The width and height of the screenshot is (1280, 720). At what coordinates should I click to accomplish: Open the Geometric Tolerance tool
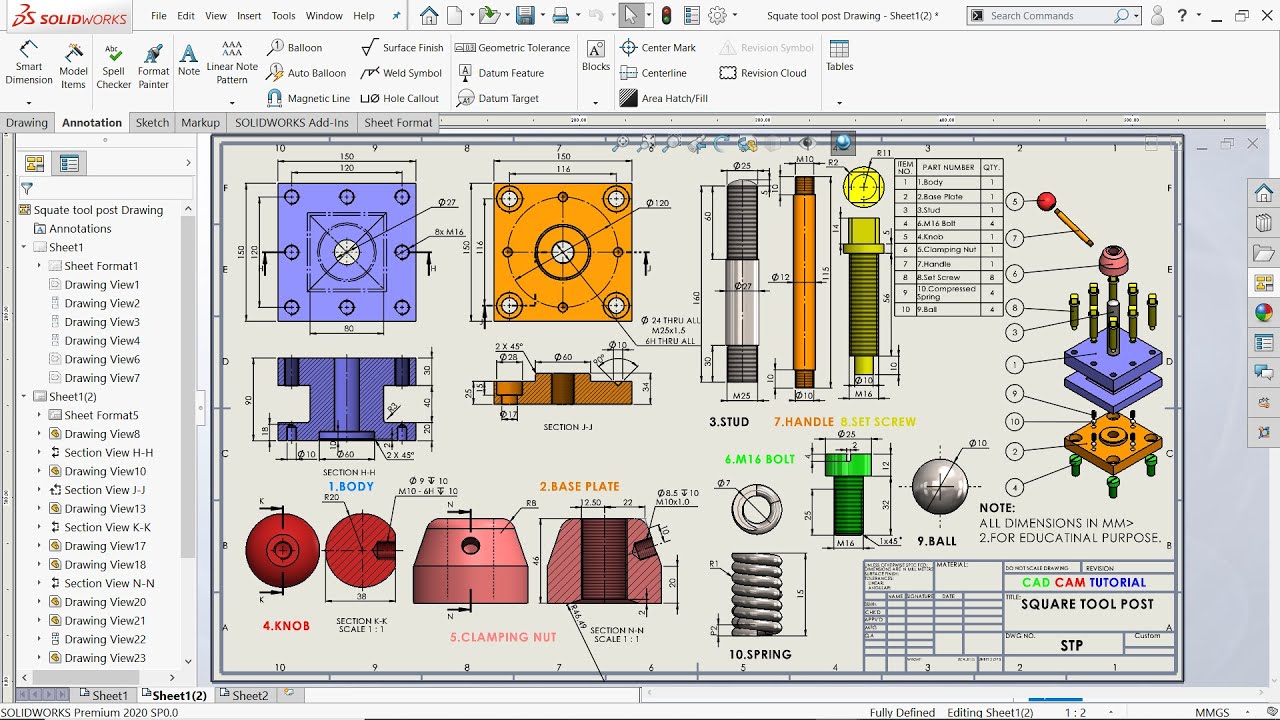tap(513, 47)
